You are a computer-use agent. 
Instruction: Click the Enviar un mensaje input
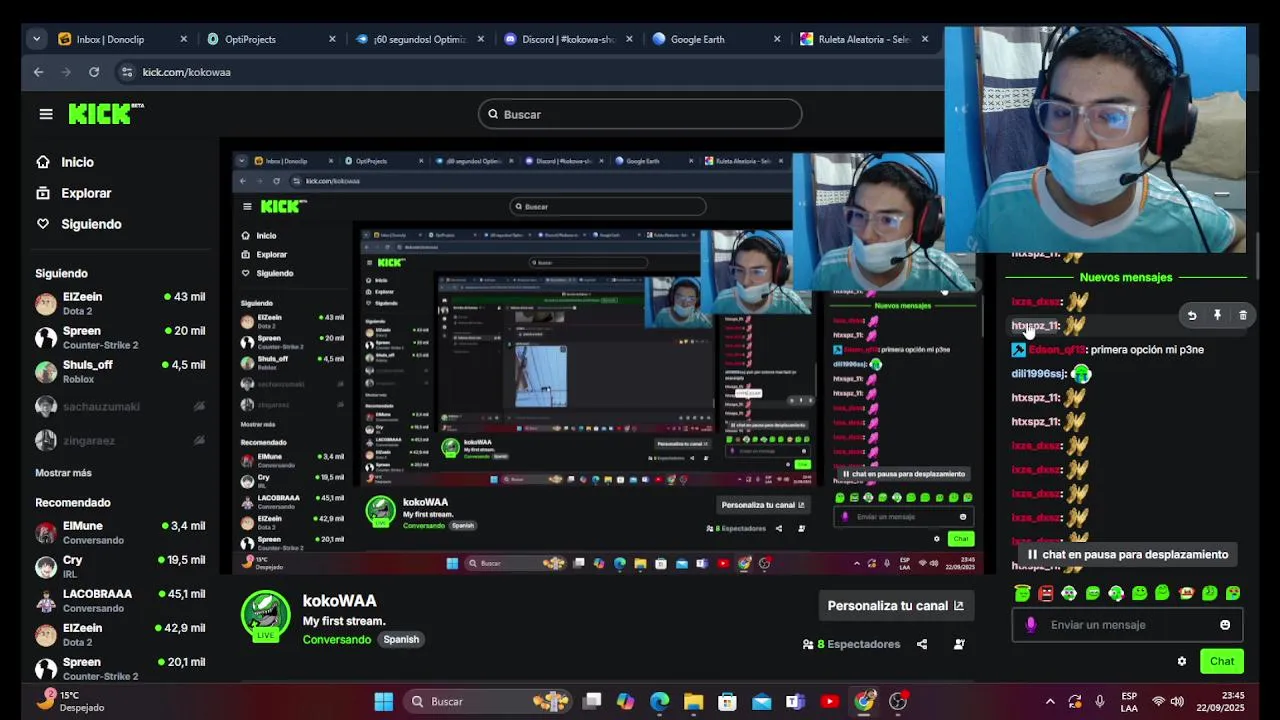[1127, 625]
